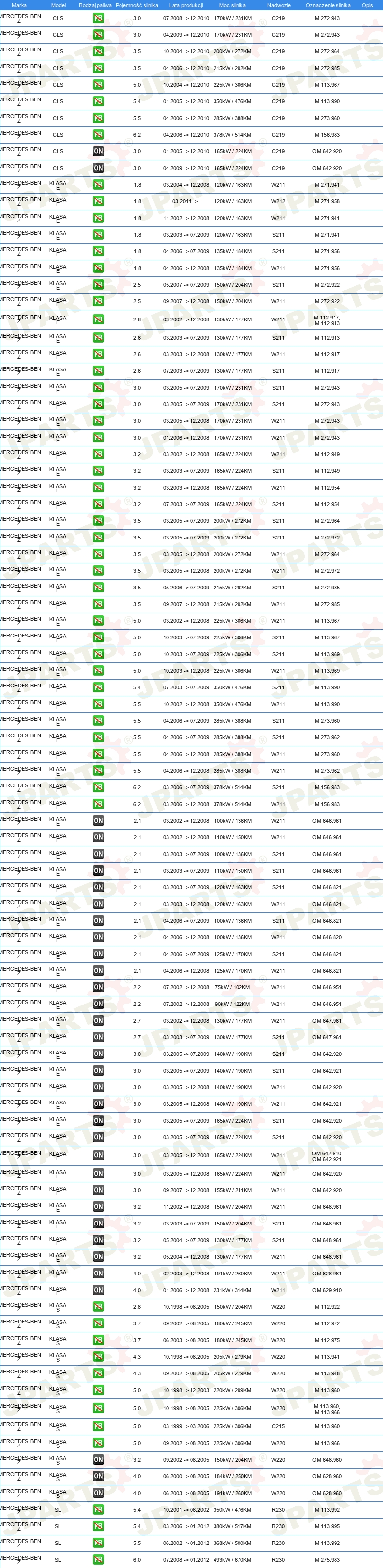Screen dimensions: 383x1568
Task: Select engine code M 275.983
Action: click(327, 1560)
